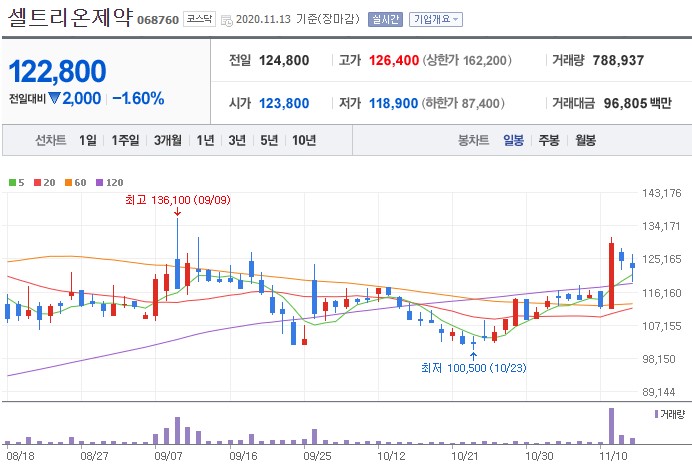The width and height of the screenshot is (692, 469).
Task: Select the 1일 line chart period
Action: click(88, 140)
